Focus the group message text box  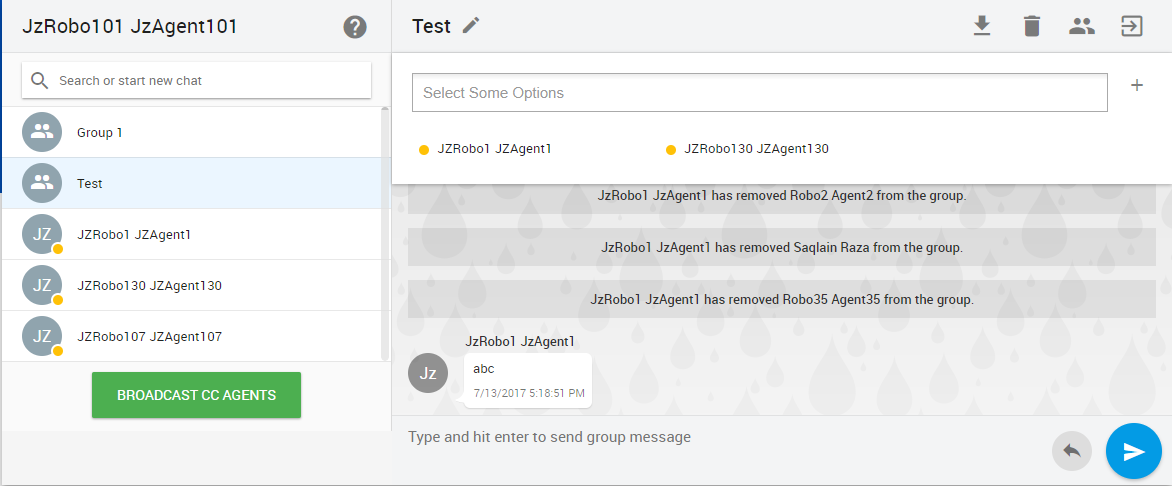coord(720,437)
